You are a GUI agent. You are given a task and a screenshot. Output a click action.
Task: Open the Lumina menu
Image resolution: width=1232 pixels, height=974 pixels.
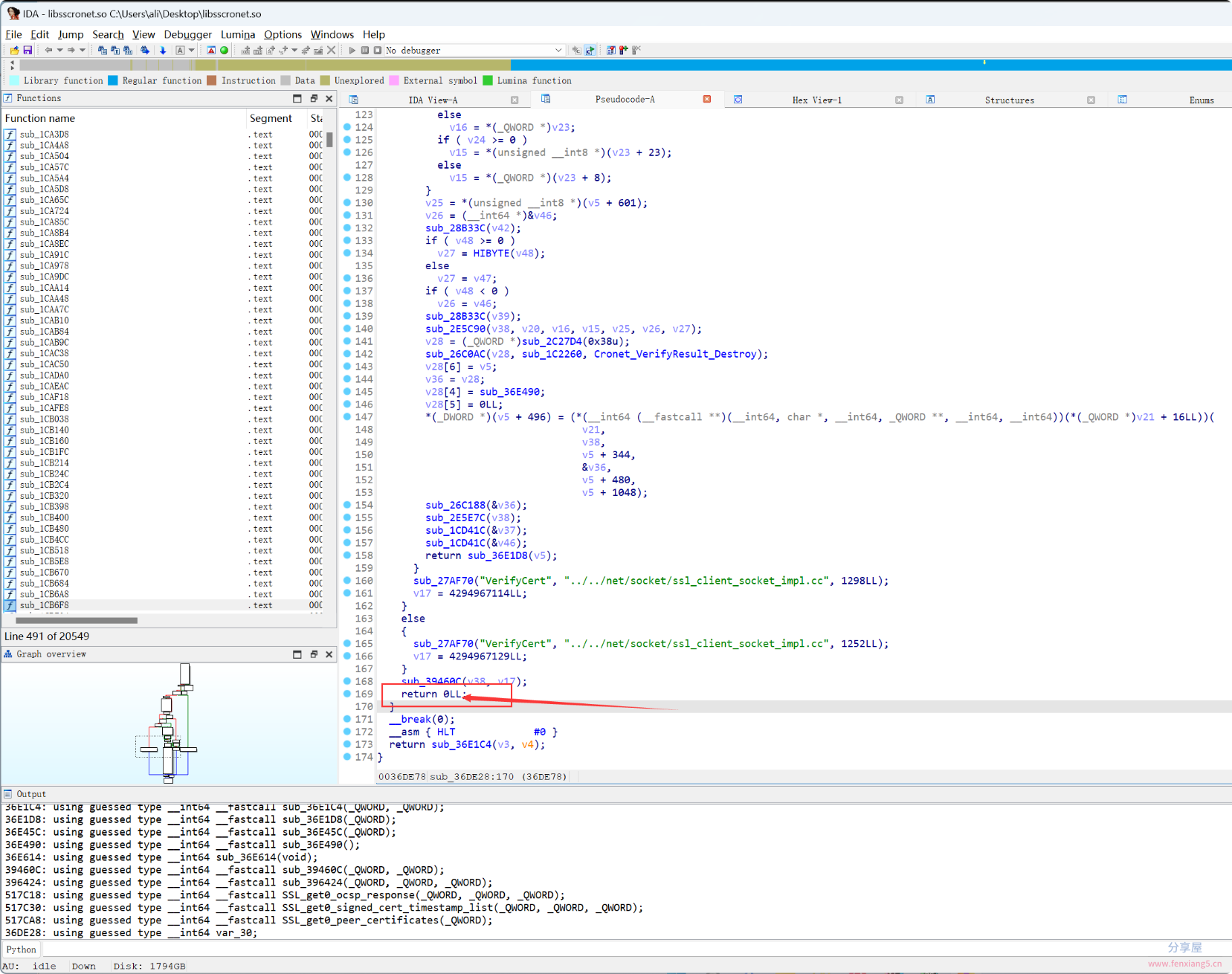click(238, 34)
